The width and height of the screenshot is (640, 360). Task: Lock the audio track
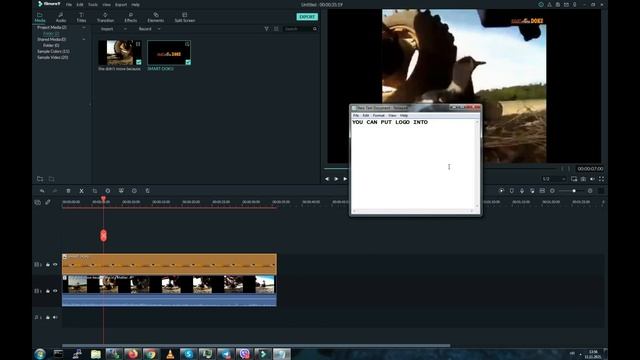point(48,317)
